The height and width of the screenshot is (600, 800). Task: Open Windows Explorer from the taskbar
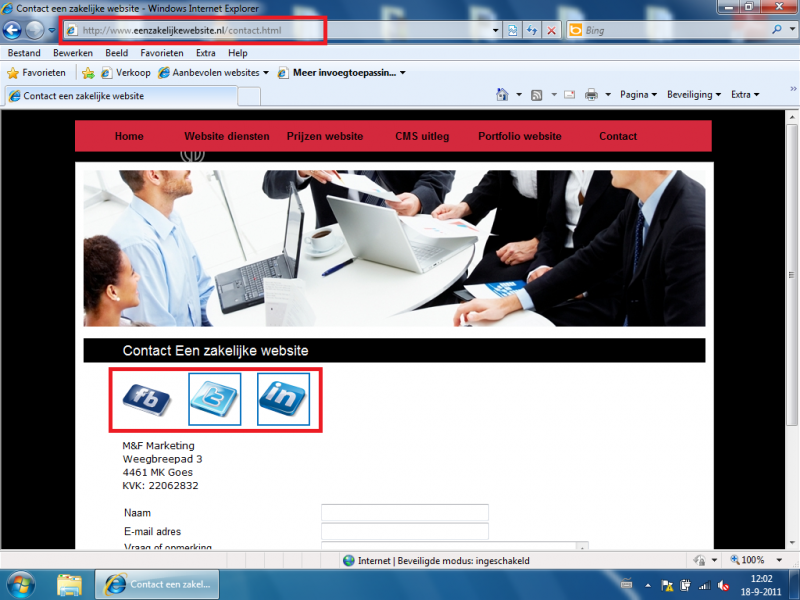pos(69,584)
